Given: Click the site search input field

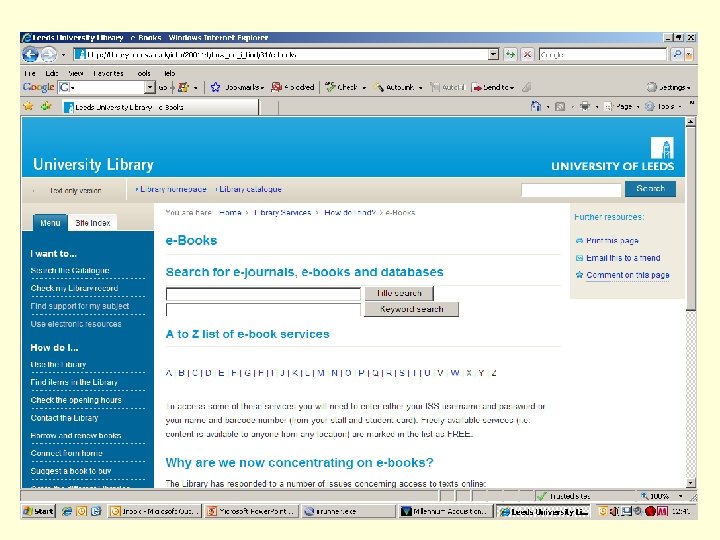Looking at the screenshot, I should (571, 190).
